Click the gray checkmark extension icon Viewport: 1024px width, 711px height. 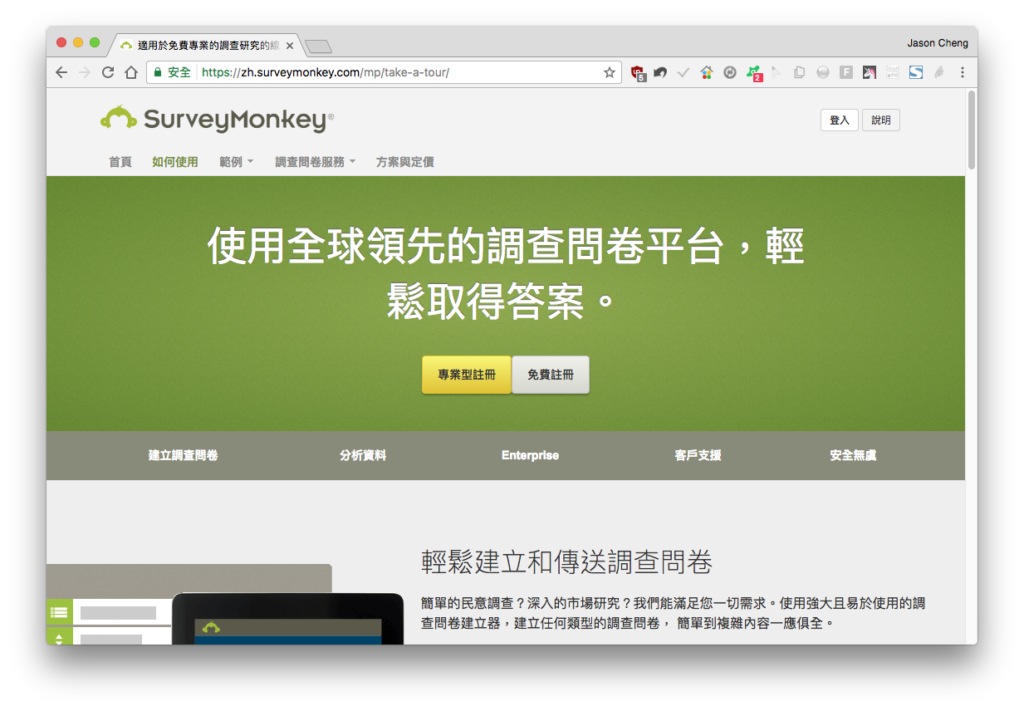683,72
